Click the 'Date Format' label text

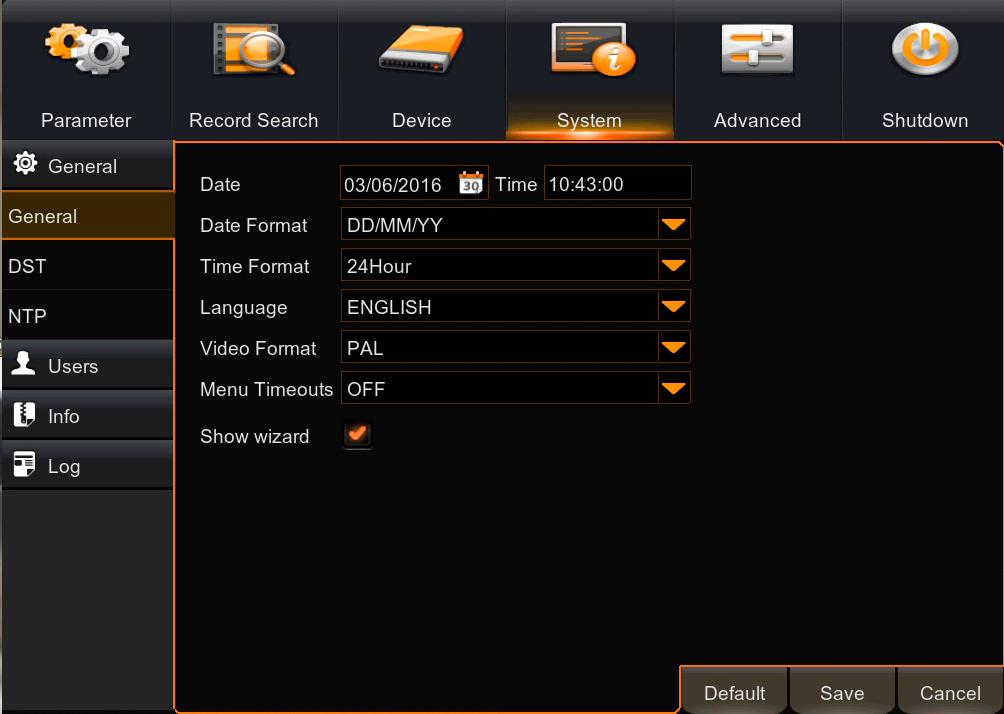254,225
